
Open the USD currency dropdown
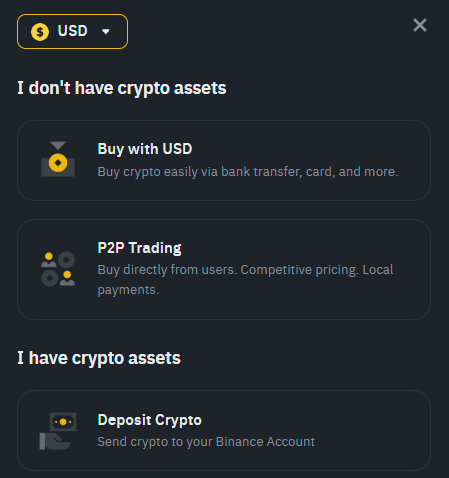[72, 32]
